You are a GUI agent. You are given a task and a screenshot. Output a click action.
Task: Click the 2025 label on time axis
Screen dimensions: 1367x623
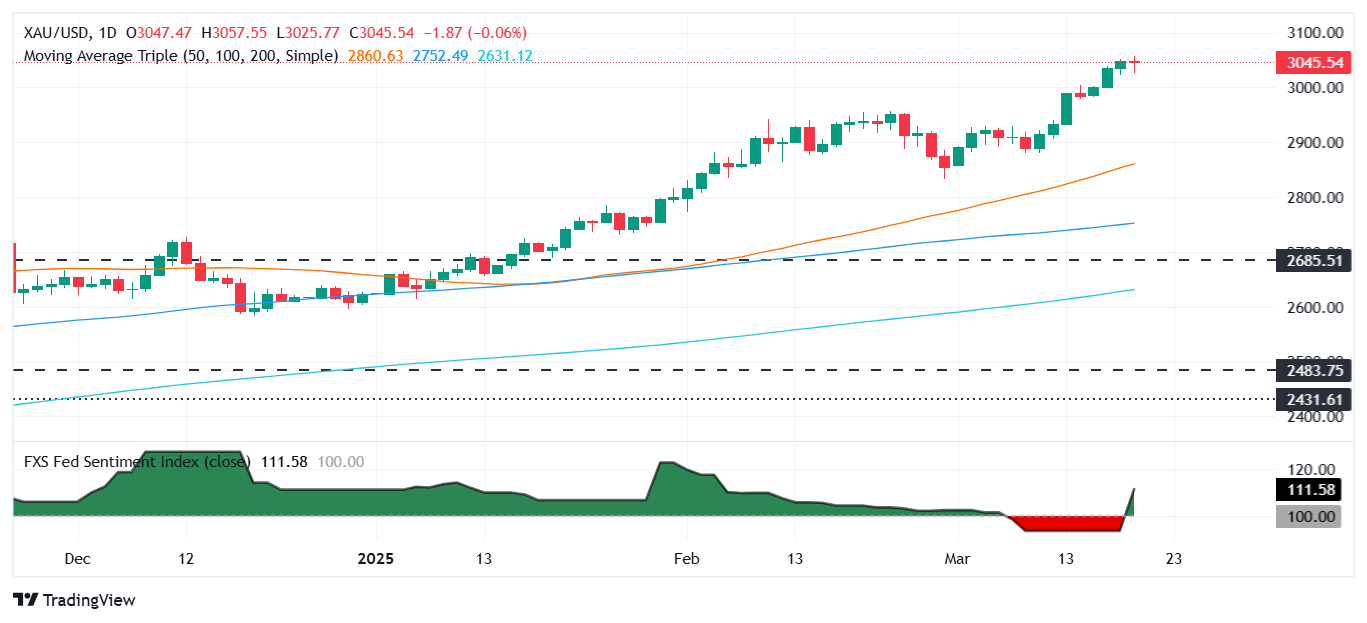click(x=374, y=558)
